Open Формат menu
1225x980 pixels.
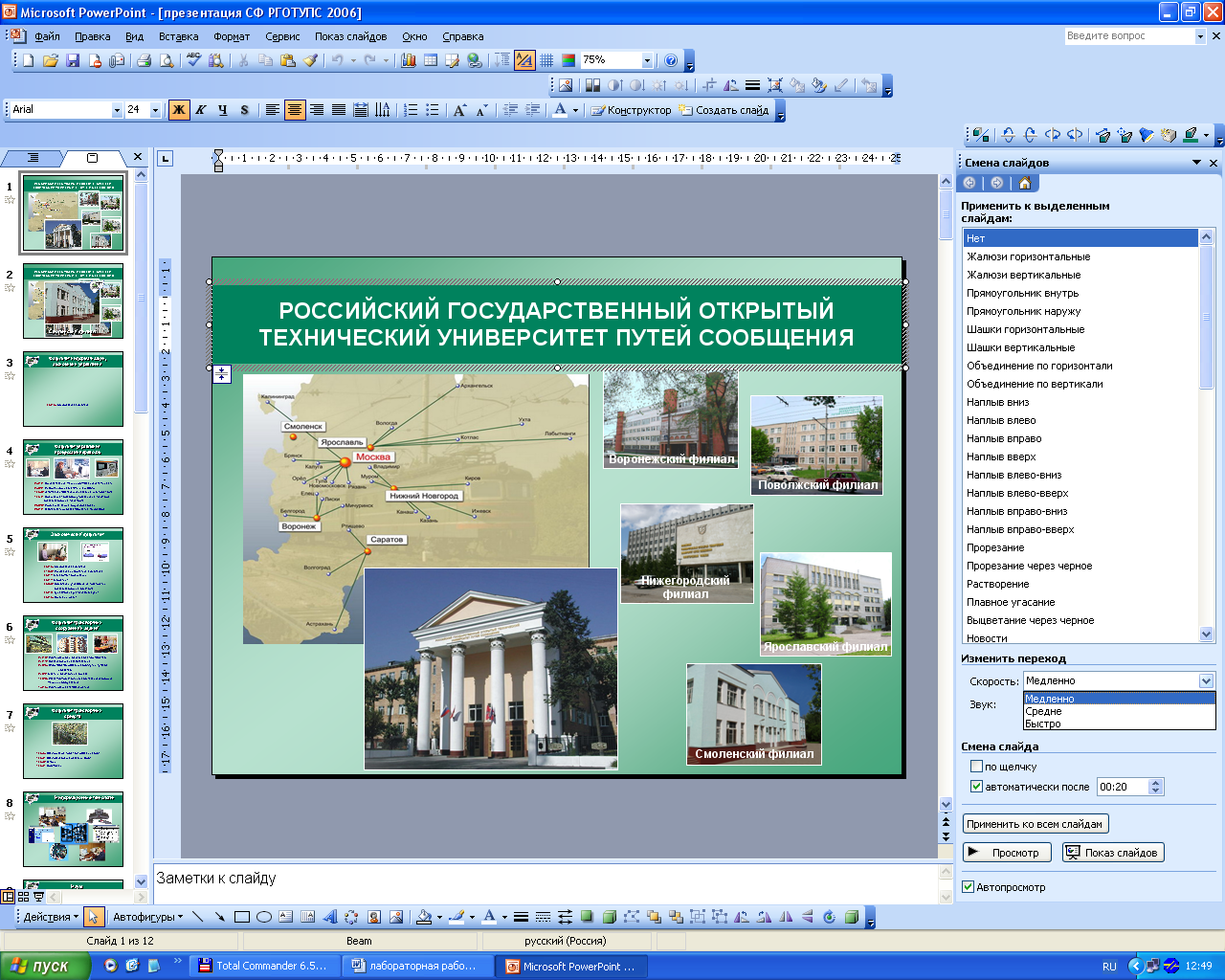(232, 36)
